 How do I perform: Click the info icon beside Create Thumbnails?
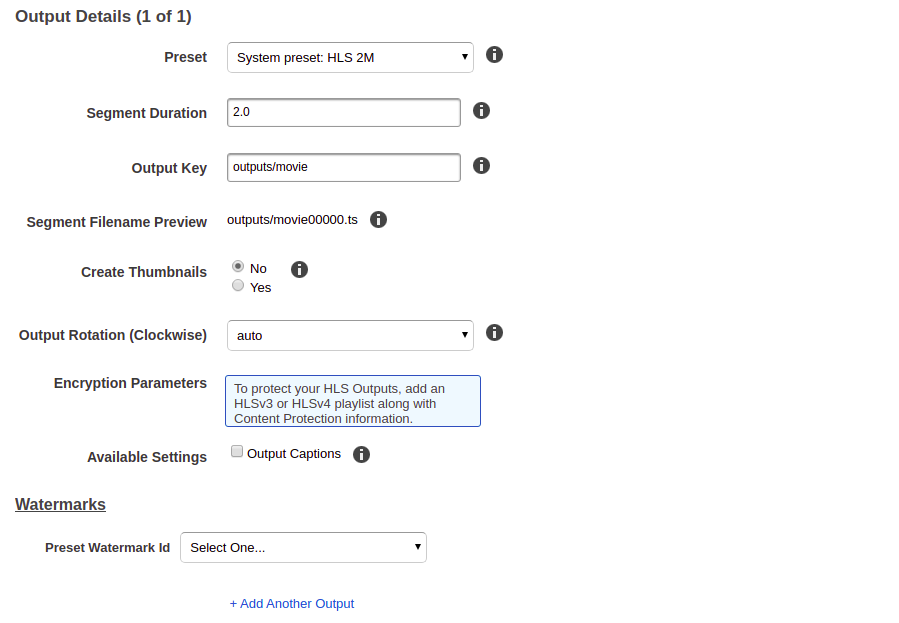point(299,269)
